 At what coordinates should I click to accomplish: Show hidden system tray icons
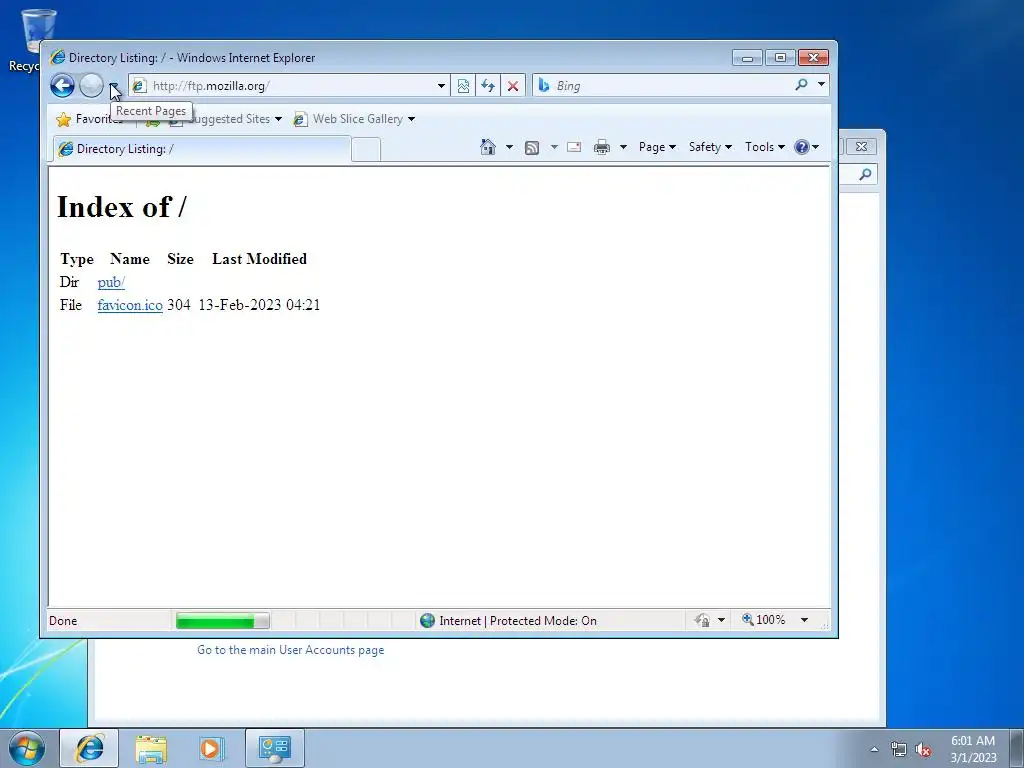point(874,749)
